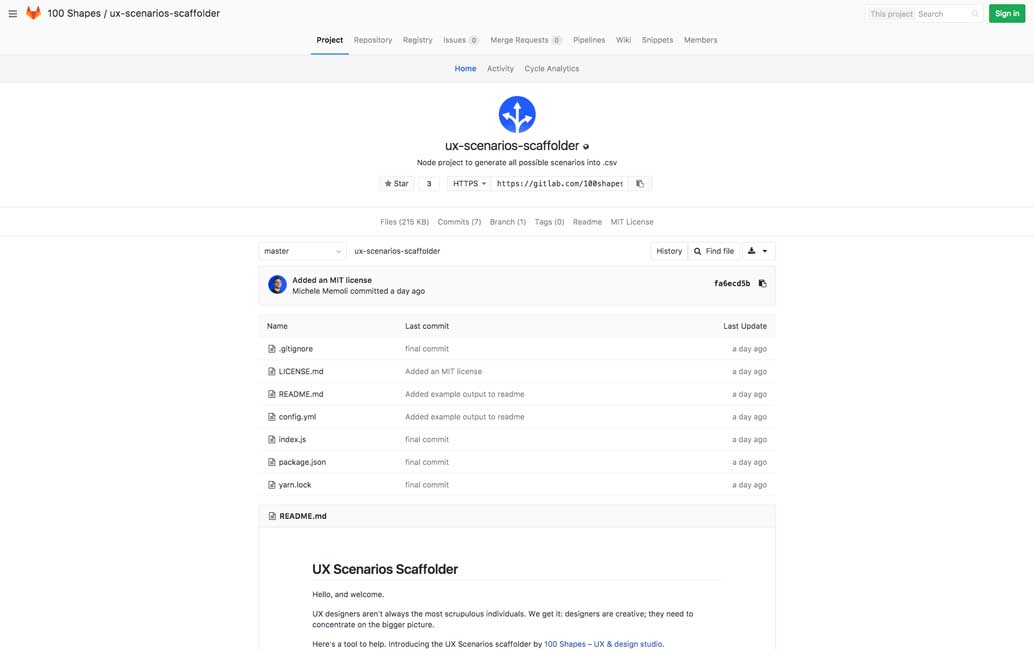Star the ux-scenarios-scaffolder project

point(397,184)
